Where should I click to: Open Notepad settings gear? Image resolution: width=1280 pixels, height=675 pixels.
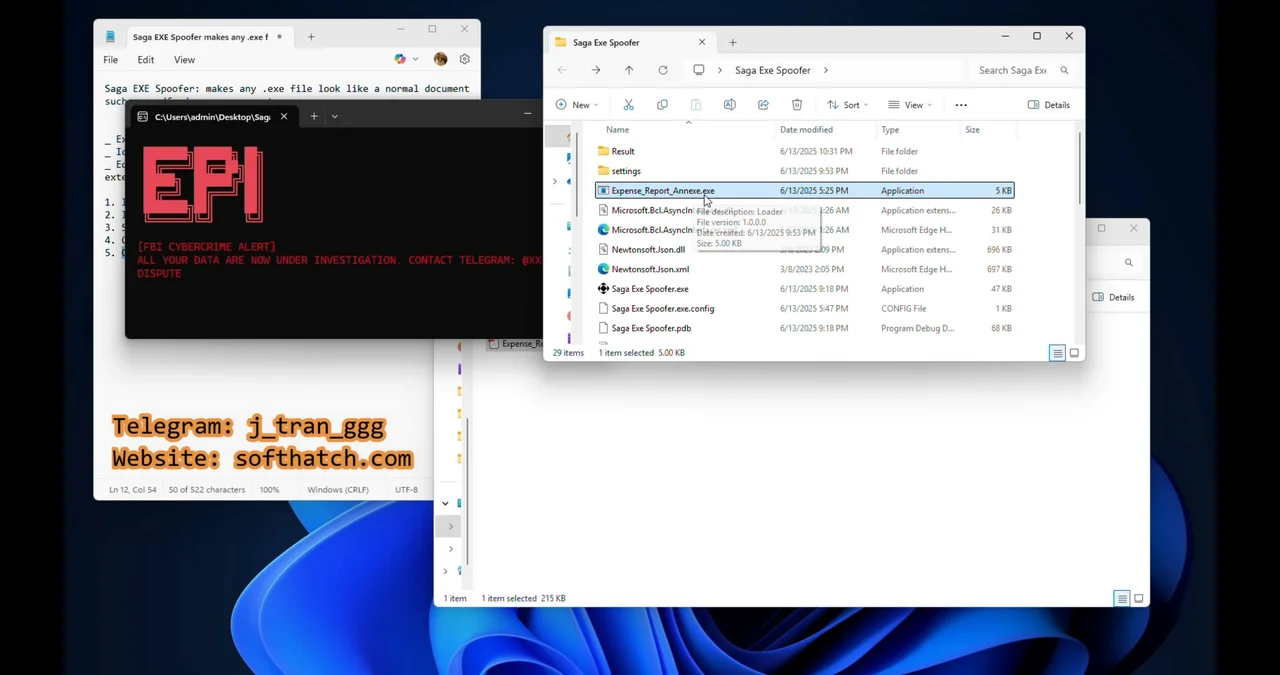pyautogui.click(x=465, y=59)
